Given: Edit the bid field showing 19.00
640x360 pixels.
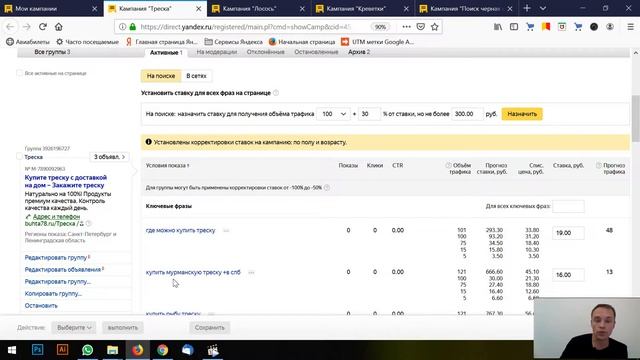Looking at the screenshot, I should pos(568,233).
